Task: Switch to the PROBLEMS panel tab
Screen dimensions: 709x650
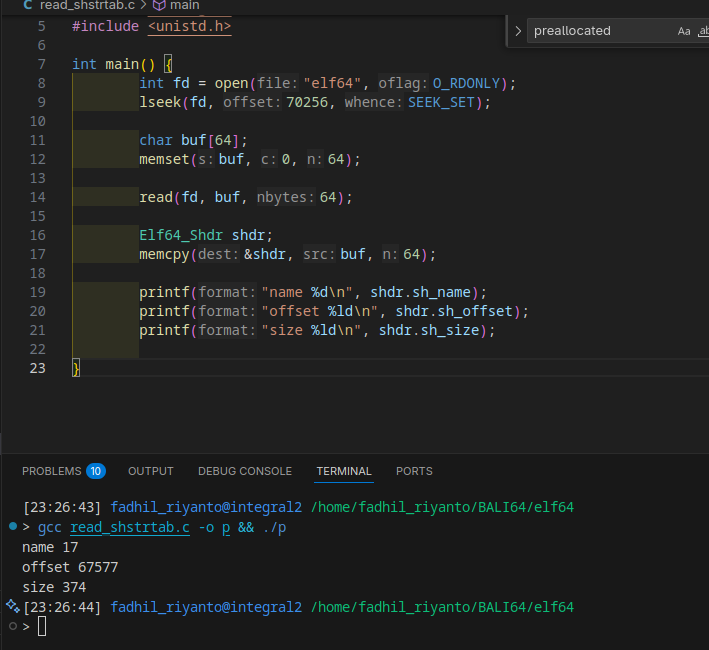Action: point(52,471)
